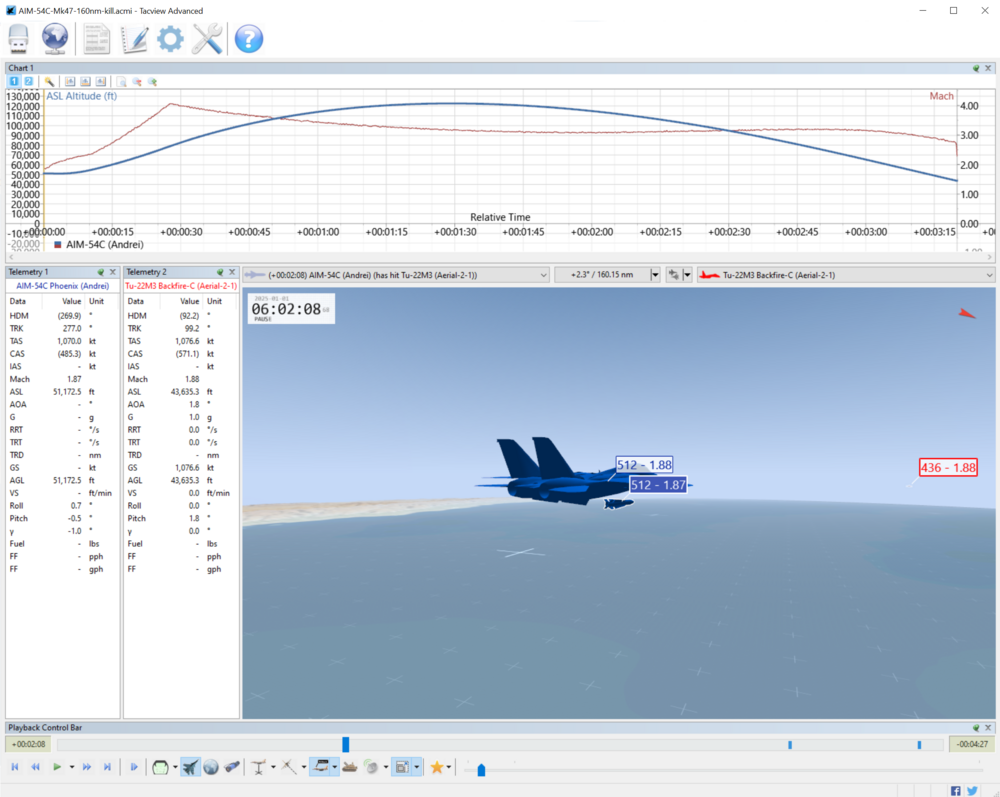Open help with the blue question mark
Screen dimensions: 1000x797
click(x=249, y=39)
